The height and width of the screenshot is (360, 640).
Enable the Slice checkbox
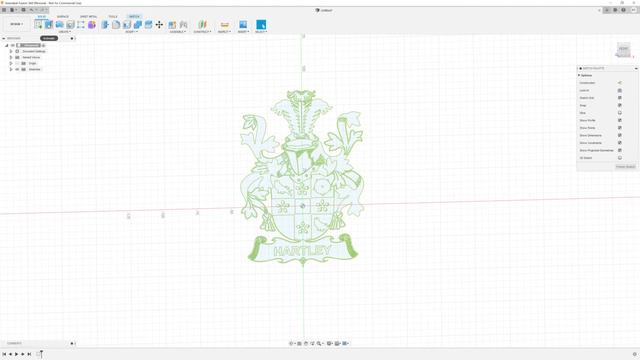tap(620, 113)
